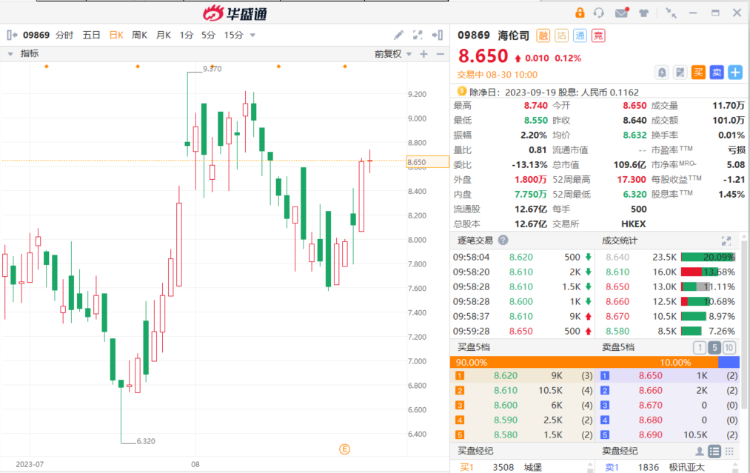Click orange 买 buy button
This screenshot has width=750, height=473.
point(698,73)
